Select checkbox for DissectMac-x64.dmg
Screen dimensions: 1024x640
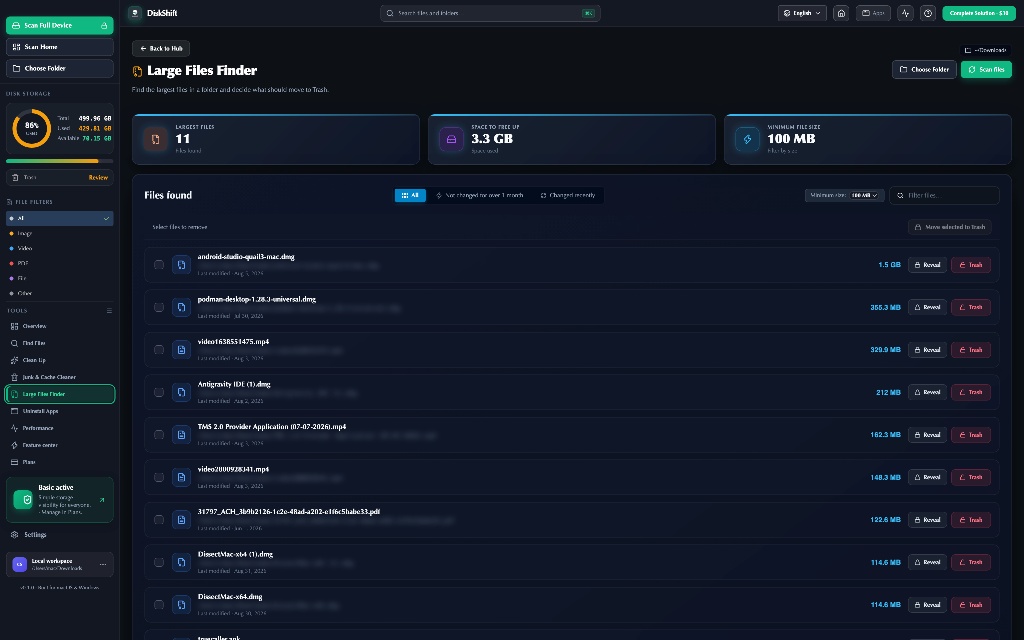click(x=159, y=604)
